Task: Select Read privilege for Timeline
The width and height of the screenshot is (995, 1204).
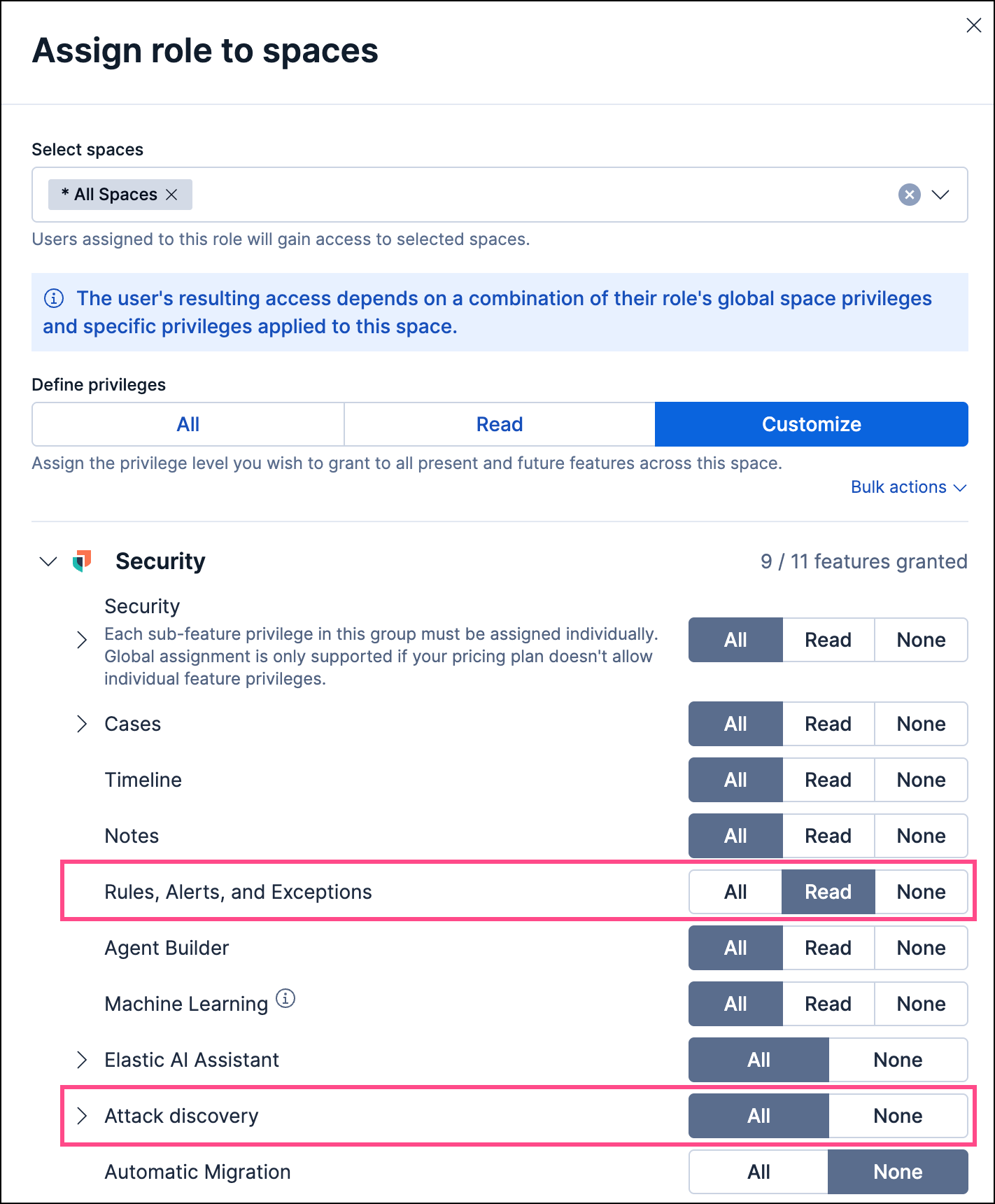Action: [x=828, y=779]
